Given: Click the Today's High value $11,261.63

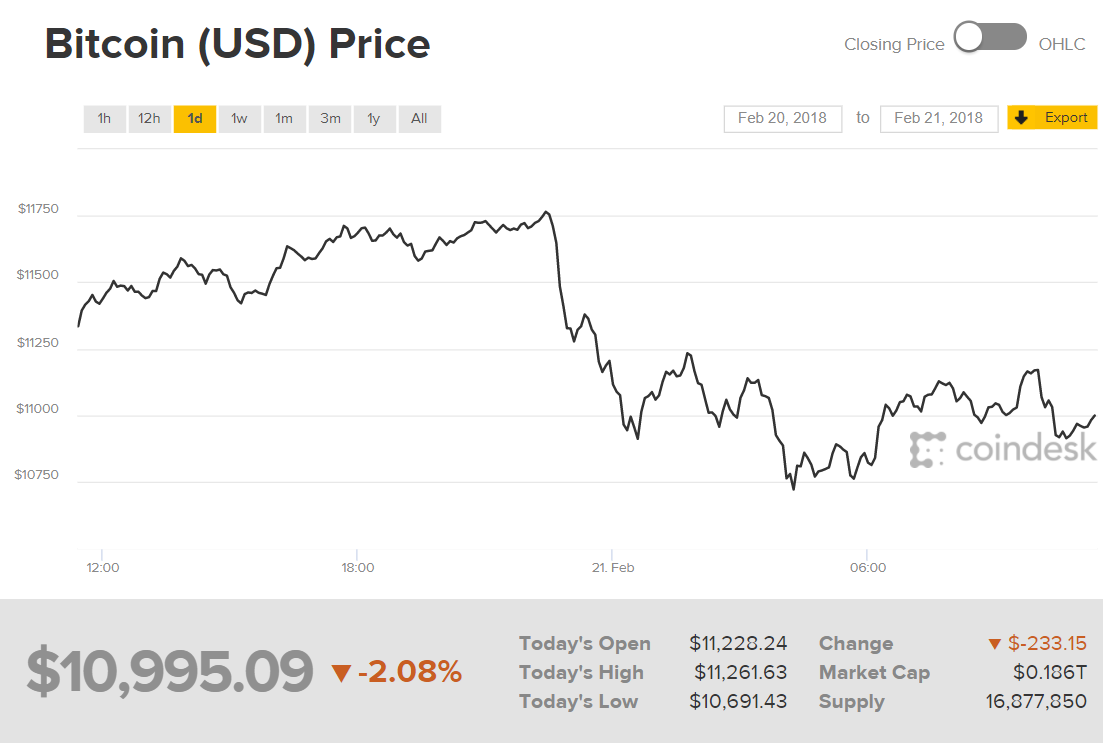Looking at the screenshot, I should pyautogui.click(x=740, y=672).
